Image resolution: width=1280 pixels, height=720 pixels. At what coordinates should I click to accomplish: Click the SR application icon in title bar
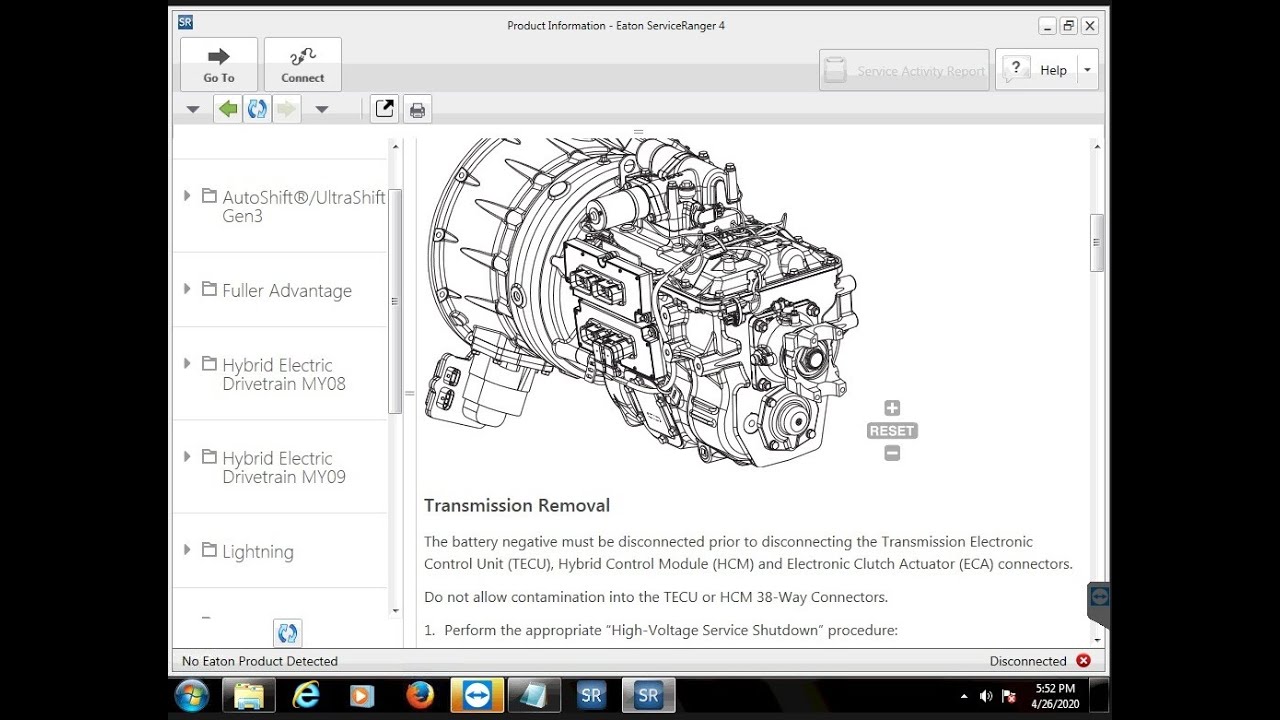[185, 22]
